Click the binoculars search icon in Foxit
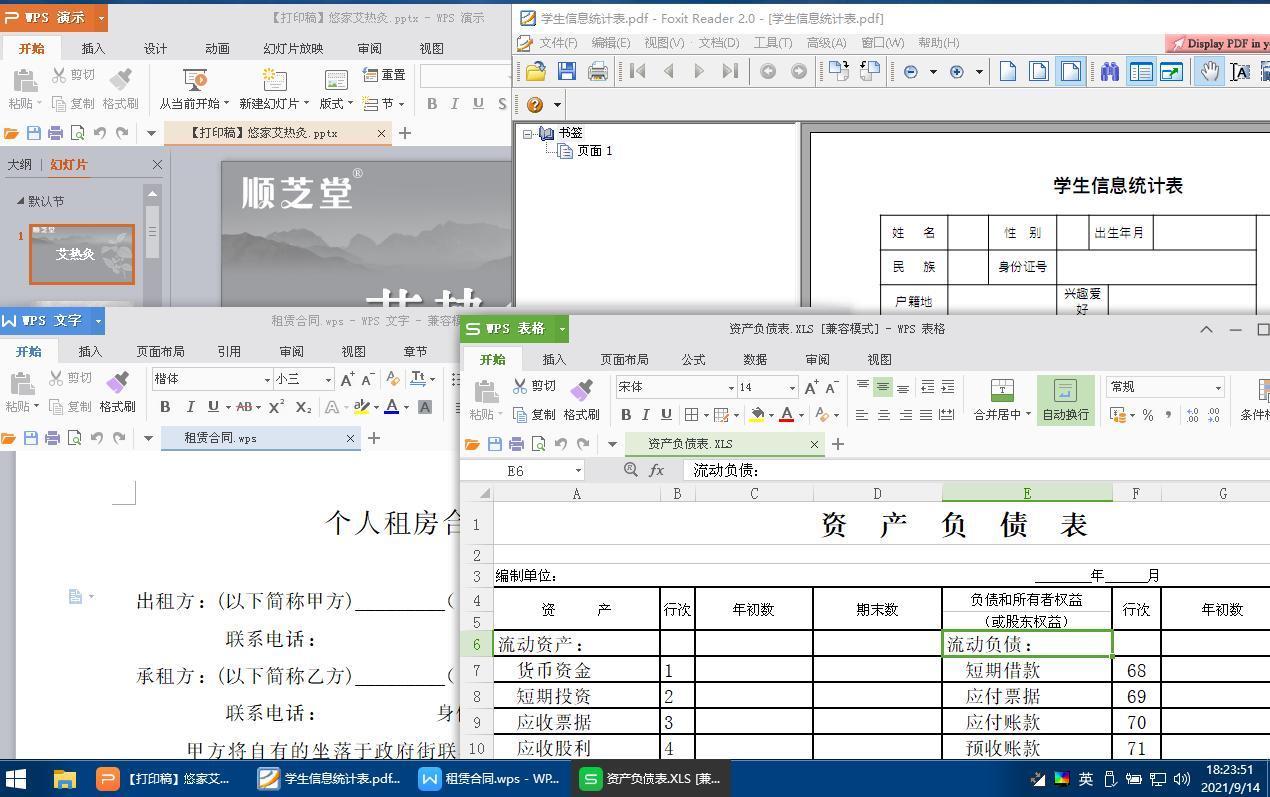This screenshot has height=797, width=1270. (1109, 71)
